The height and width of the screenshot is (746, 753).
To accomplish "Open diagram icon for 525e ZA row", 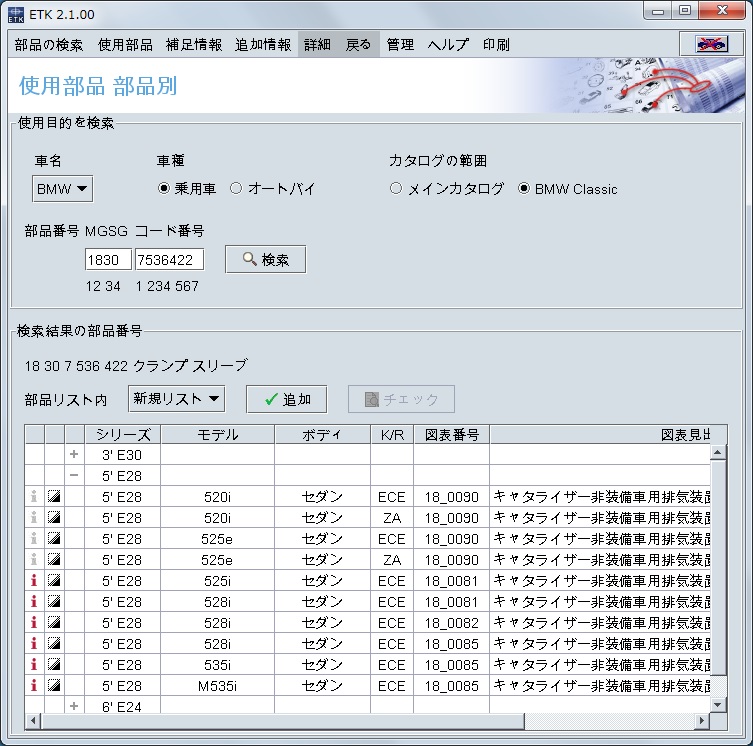I will tap(54, 559).
